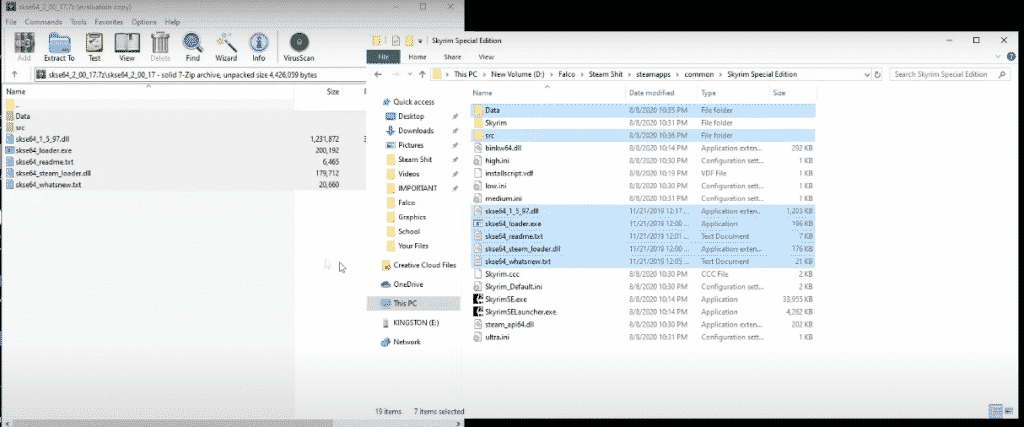
Task: Open Explorer Help question mark icon
Action: click(1010, 57)
